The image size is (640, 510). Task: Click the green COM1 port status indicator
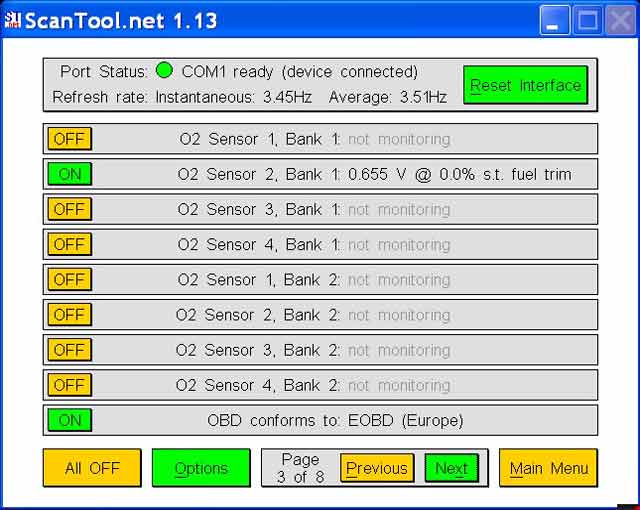pyautogui.click(x=164, y=71)
